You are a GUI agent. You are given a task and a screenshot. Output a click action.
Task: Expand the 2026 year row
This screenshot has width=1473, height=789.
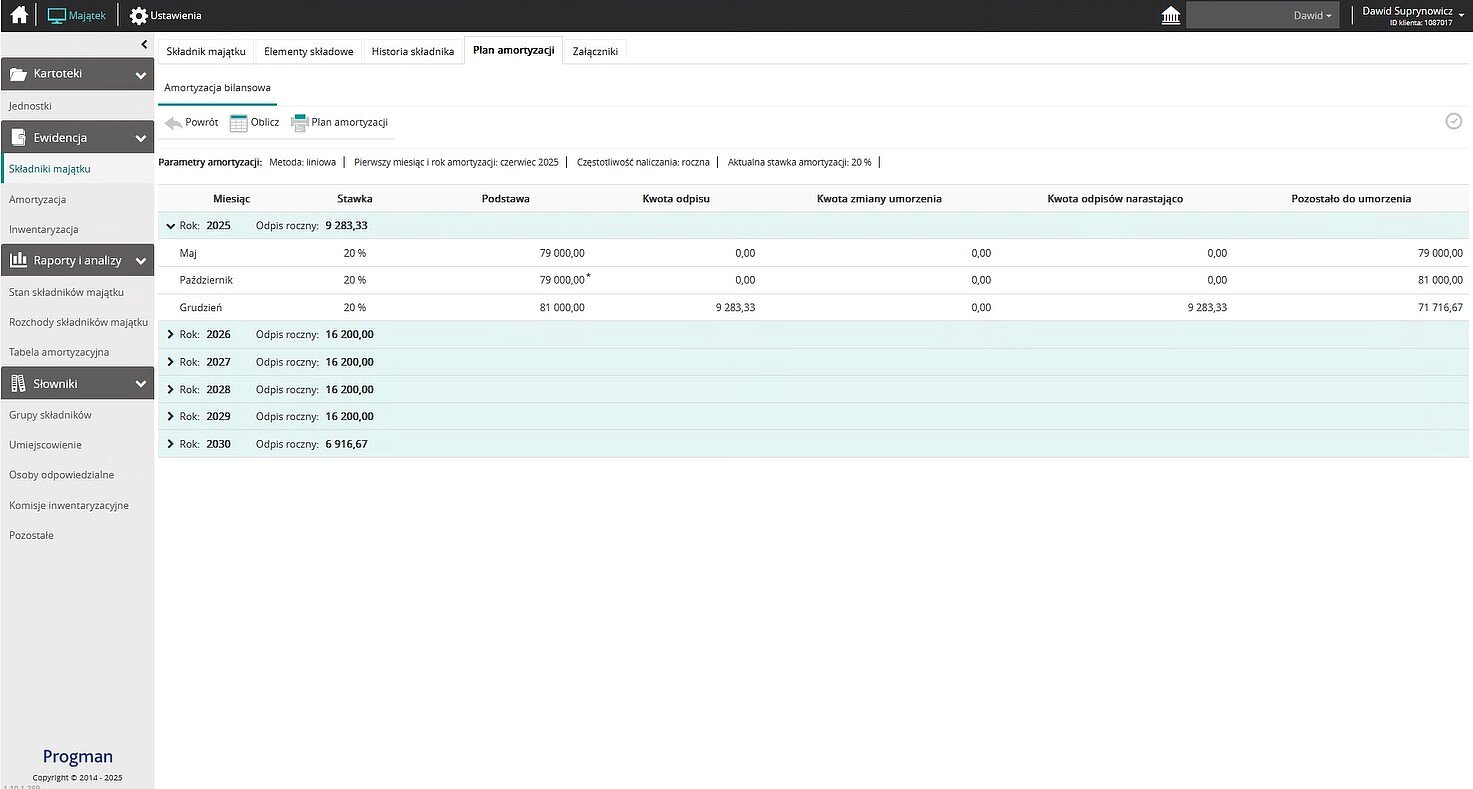coord(171,335)
